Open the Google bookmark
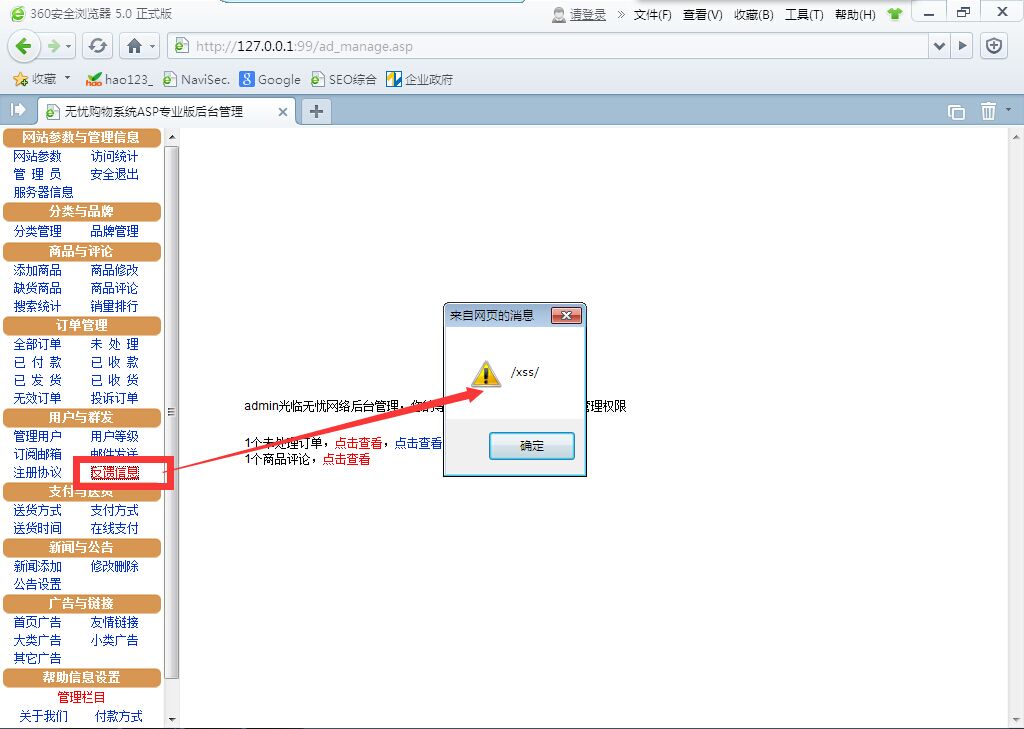Screen dimensions: 1024x729 tap(270, 80)
